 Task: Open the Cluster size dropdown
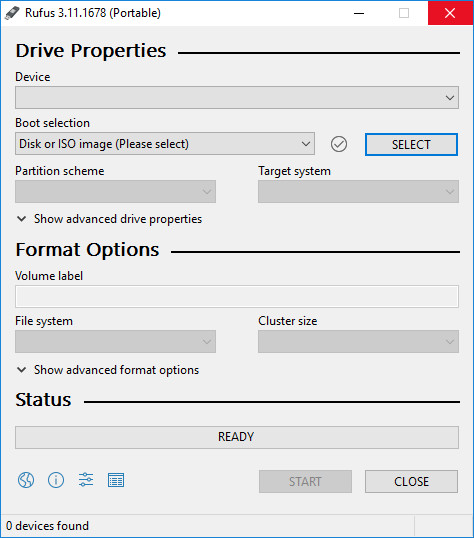pyautogui.click(x=358, y=341)
